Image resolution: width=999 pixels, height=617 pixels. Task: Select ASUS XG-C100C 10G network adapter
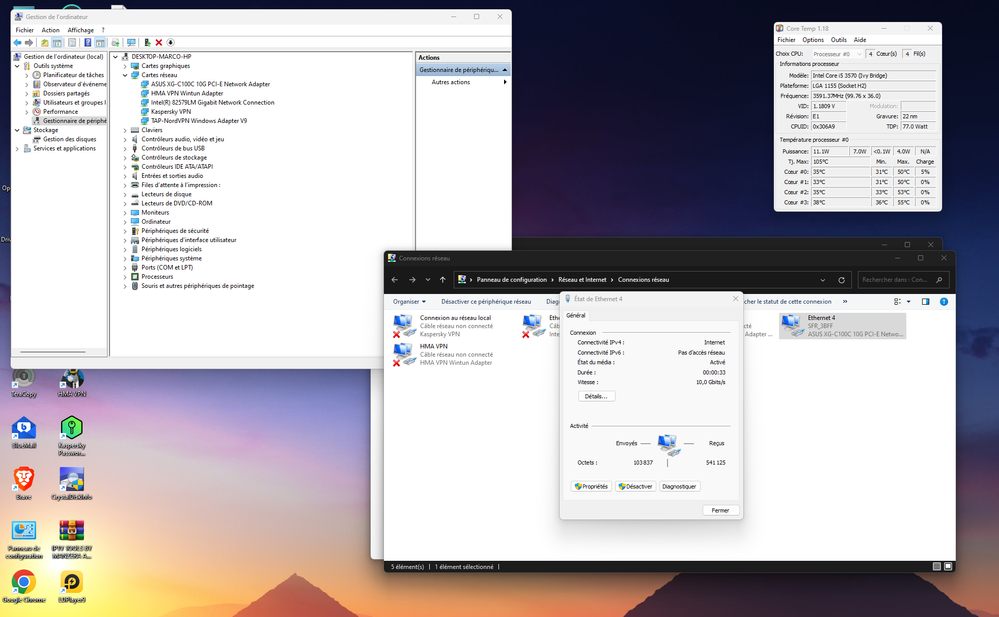point(210,84)
